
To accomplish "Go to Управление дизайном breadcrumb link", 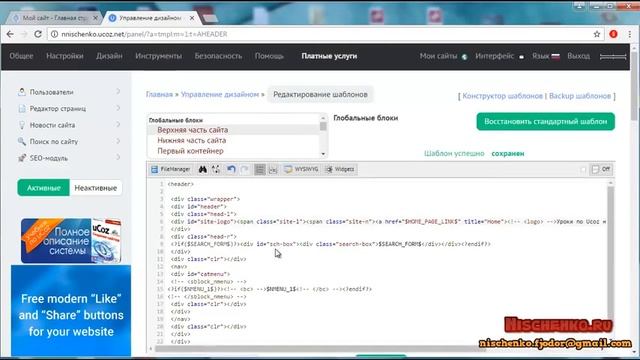I will [220, 94].
